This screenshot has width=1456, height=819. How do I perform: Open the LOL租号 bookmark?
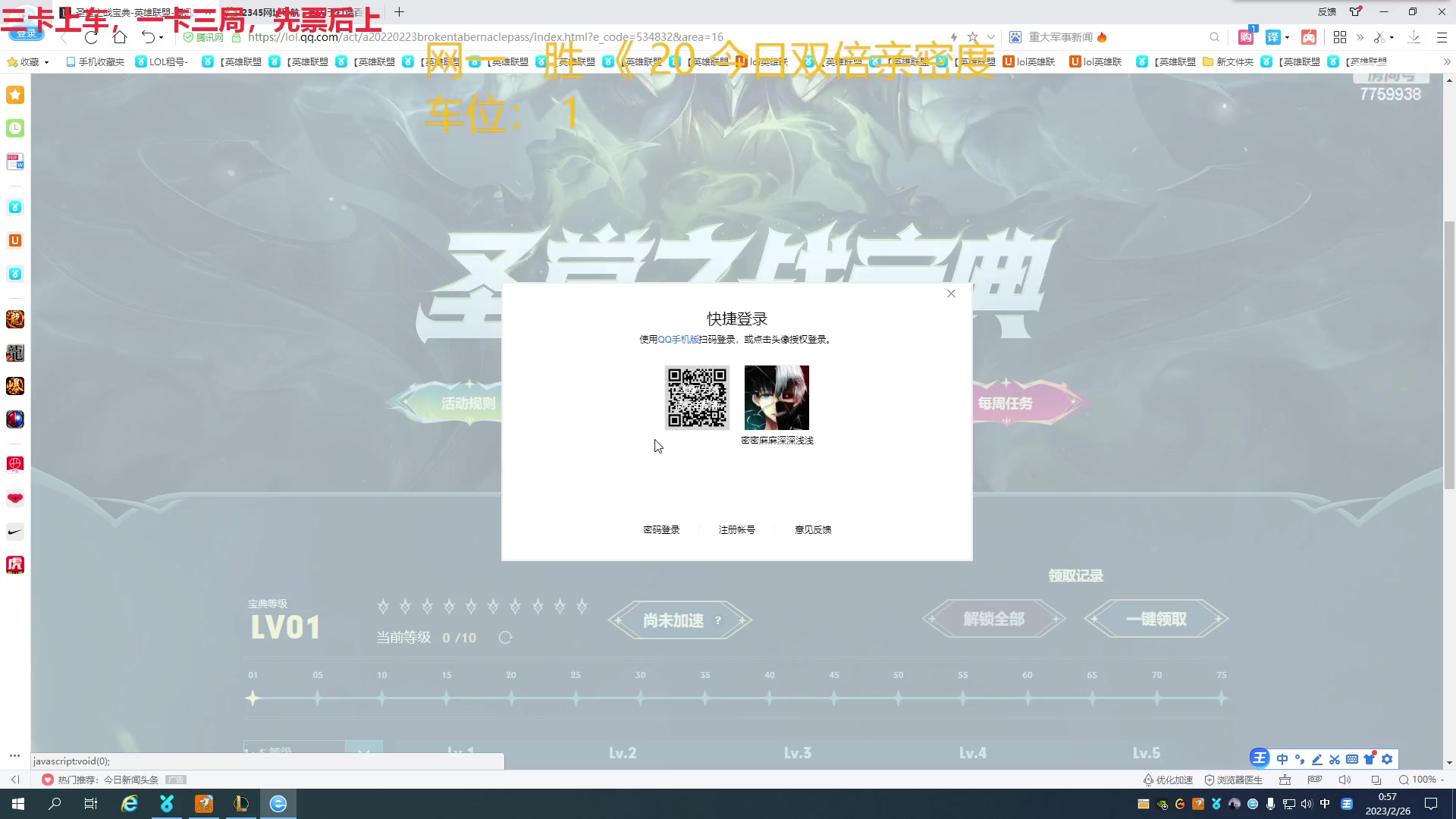click(x=162, y=61)
